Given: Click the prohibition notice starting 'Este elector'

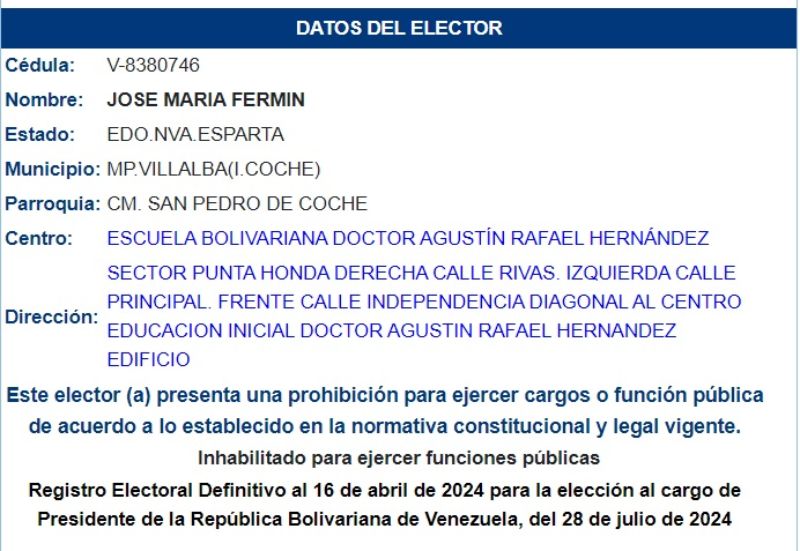Looking at the screenshot, I should (x=385, y=410).
